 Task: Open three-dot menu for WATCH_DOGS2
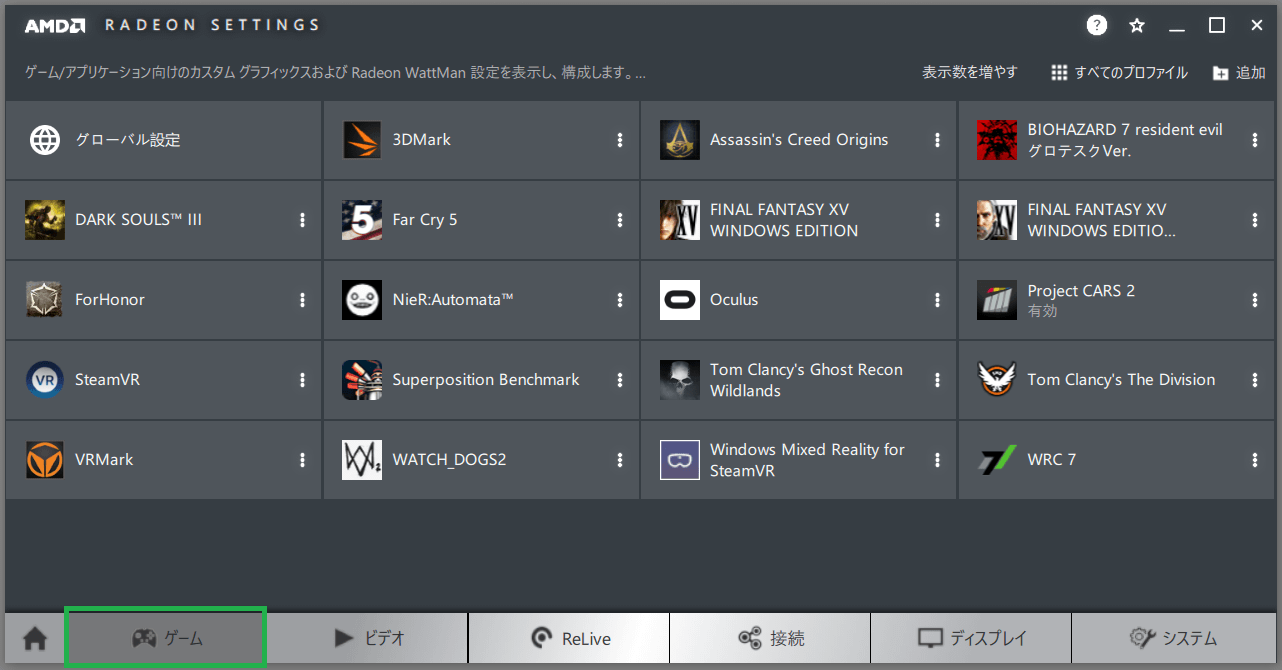click(x=620, y=460)
